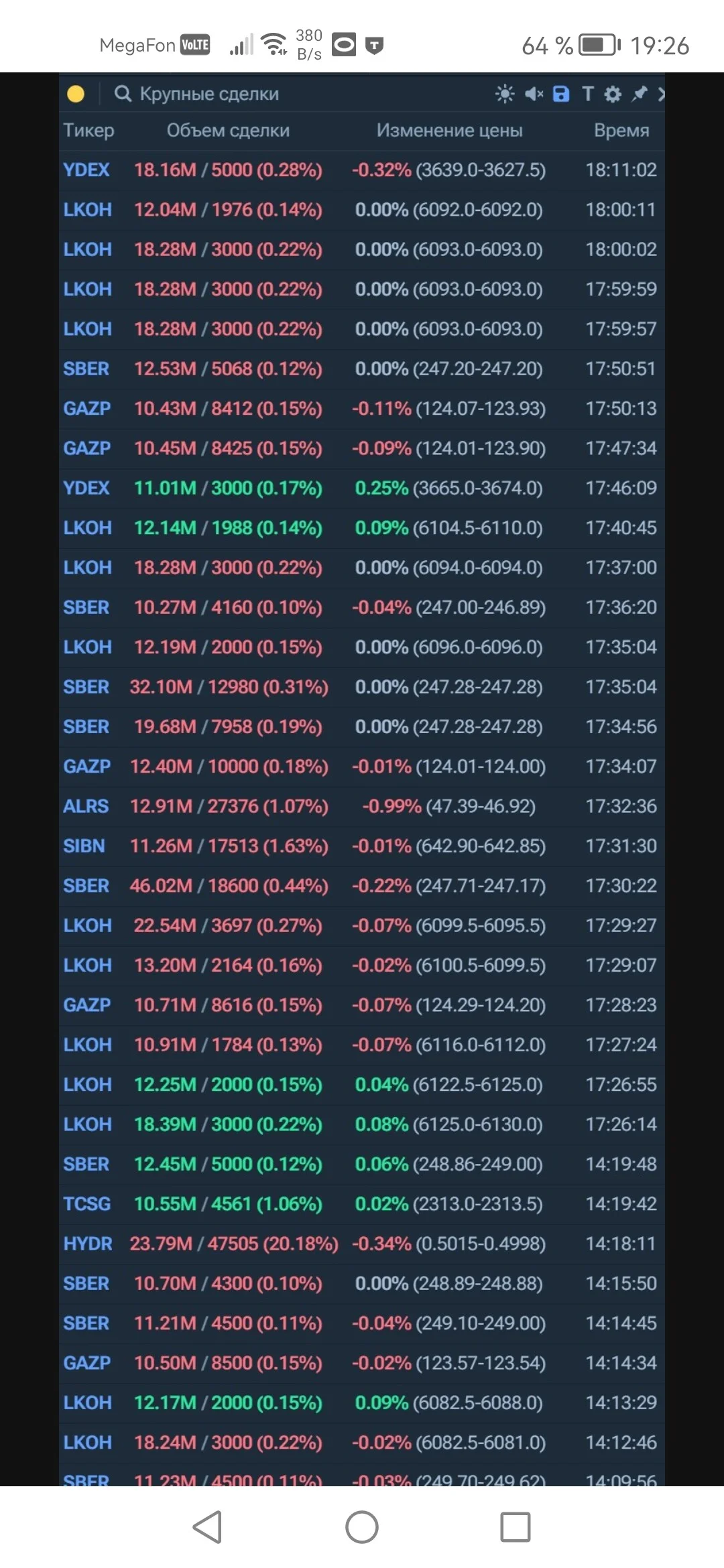The height and width of the screenshot is (1568, 724).
Task: Sort by the Тикер column header
Action: tap(88, 131)
